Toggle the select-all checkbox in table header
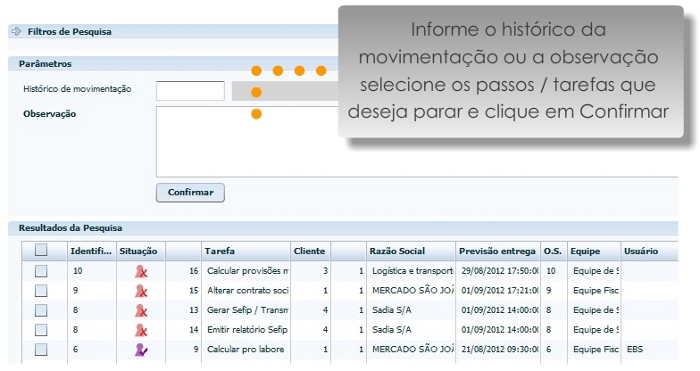 41,250
